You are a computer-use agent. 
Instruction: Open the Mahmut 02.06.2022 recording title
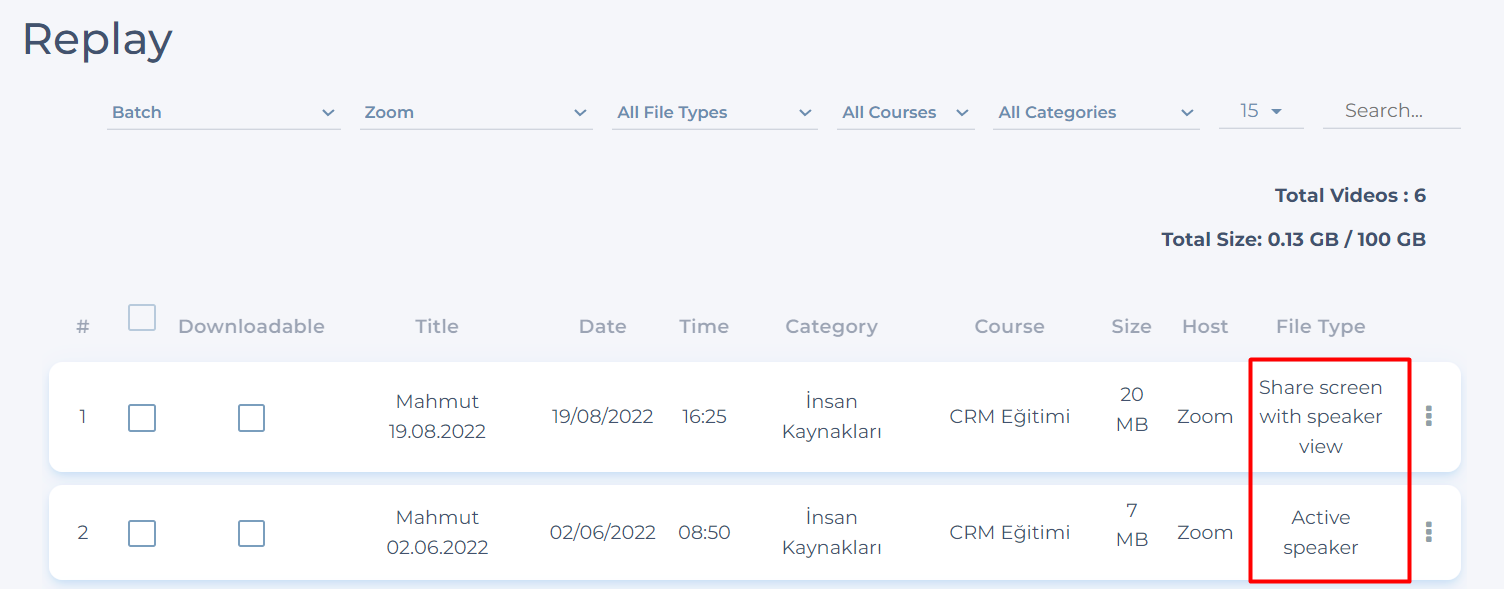pyautogui.click(x=437, y=532)
